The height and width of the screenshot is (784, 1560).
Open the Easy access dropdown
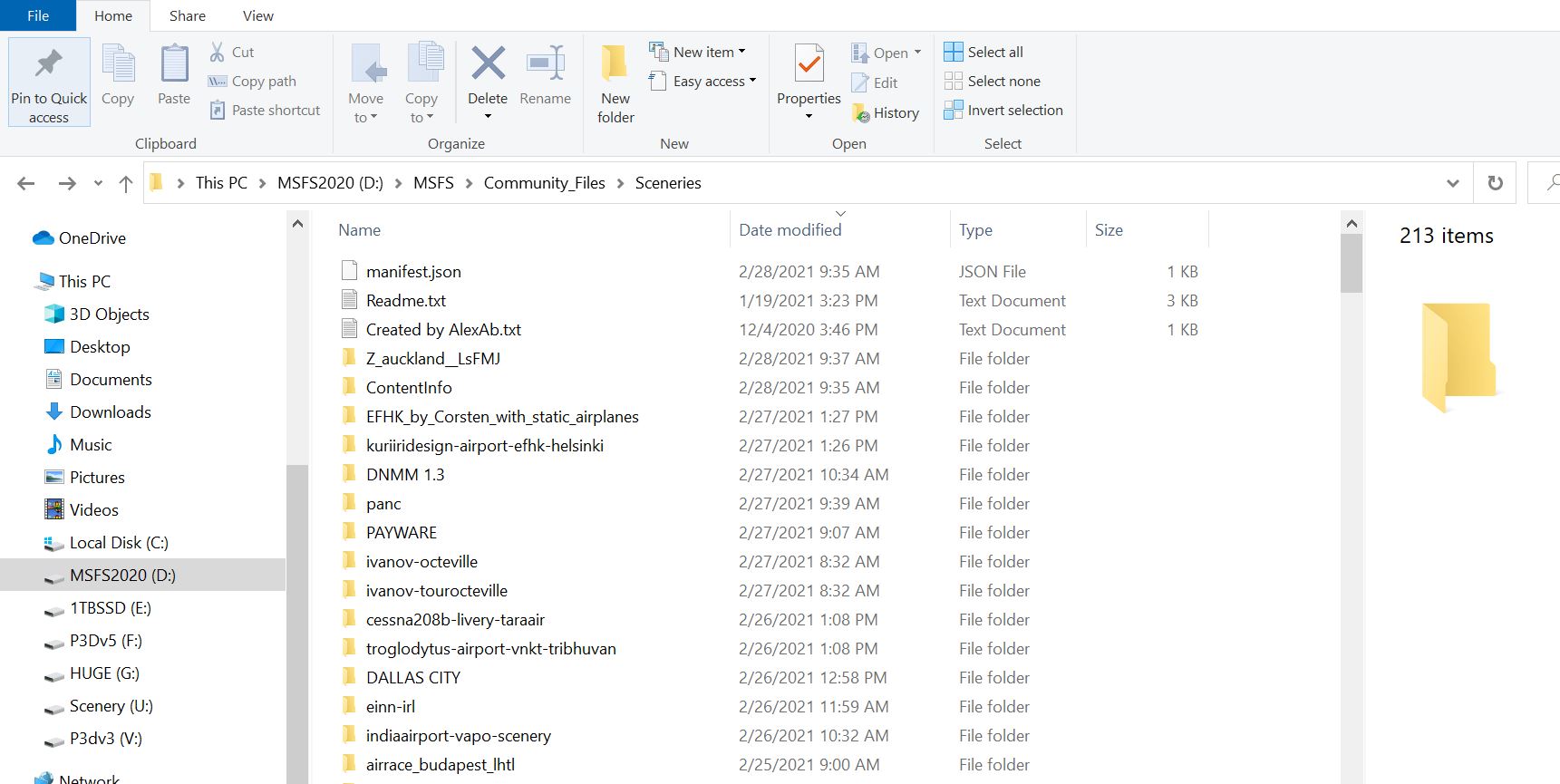pos(702,81)
